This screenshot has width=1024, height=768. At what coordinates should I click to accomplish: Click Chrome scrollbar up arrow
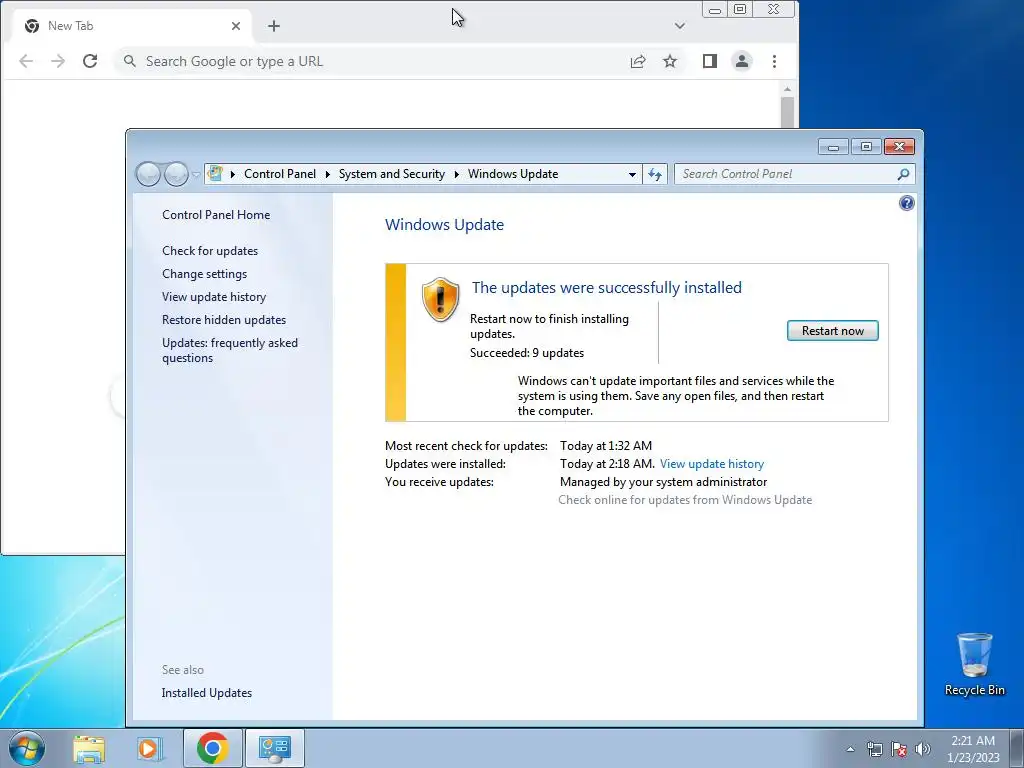[x=787, y=89]
